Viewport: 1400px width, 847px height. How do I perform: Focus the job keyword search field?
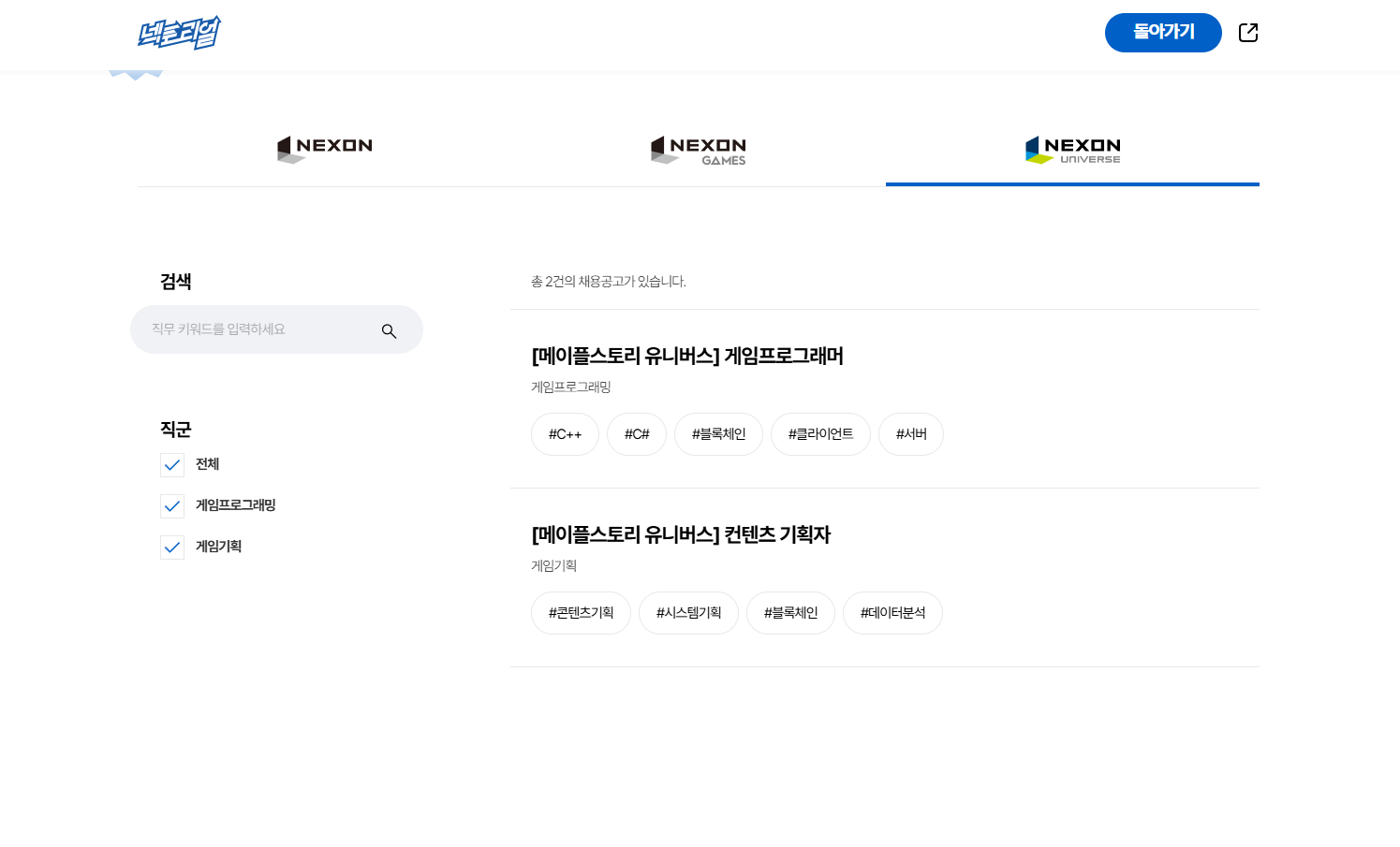click(276, 329)
